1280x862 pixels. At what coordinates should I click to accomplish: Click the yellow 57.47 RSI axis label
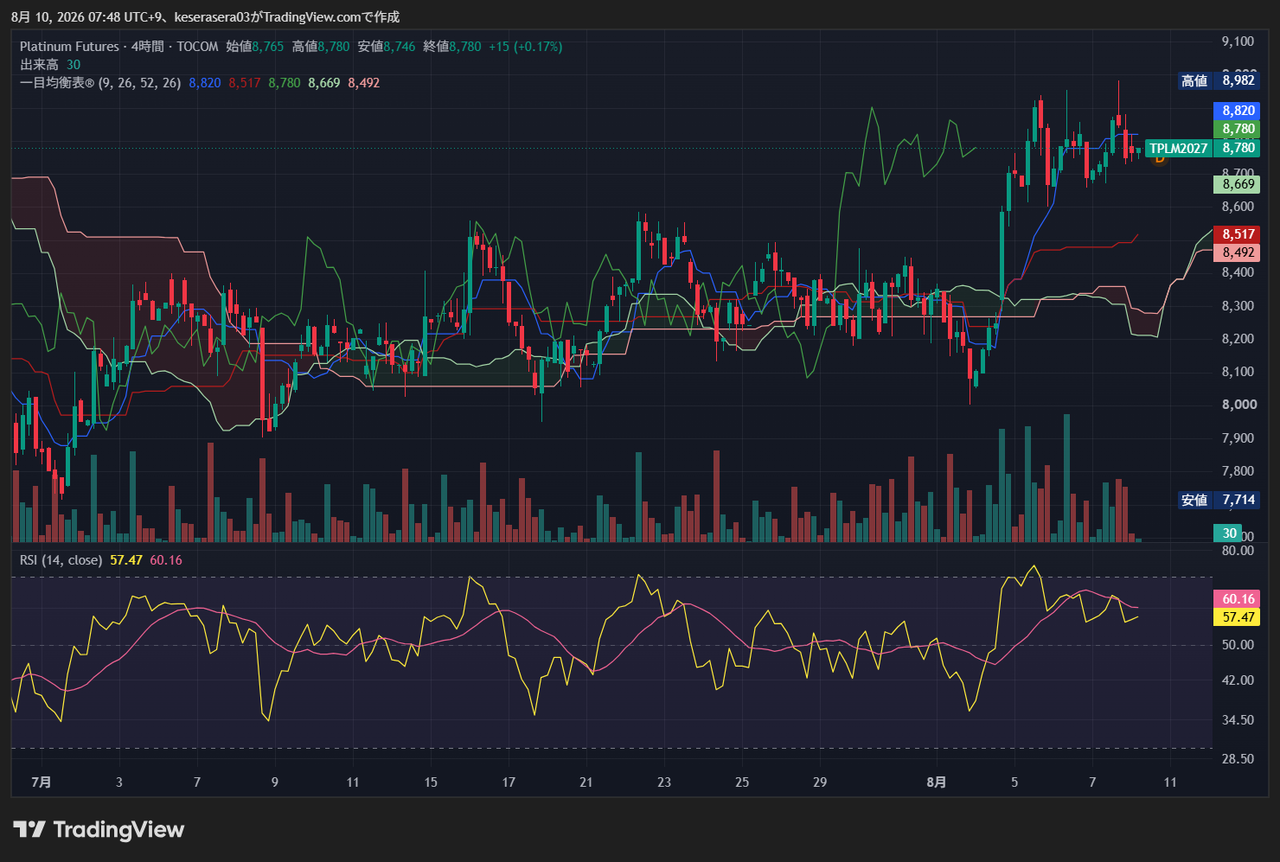click(x=1238, y=618)
